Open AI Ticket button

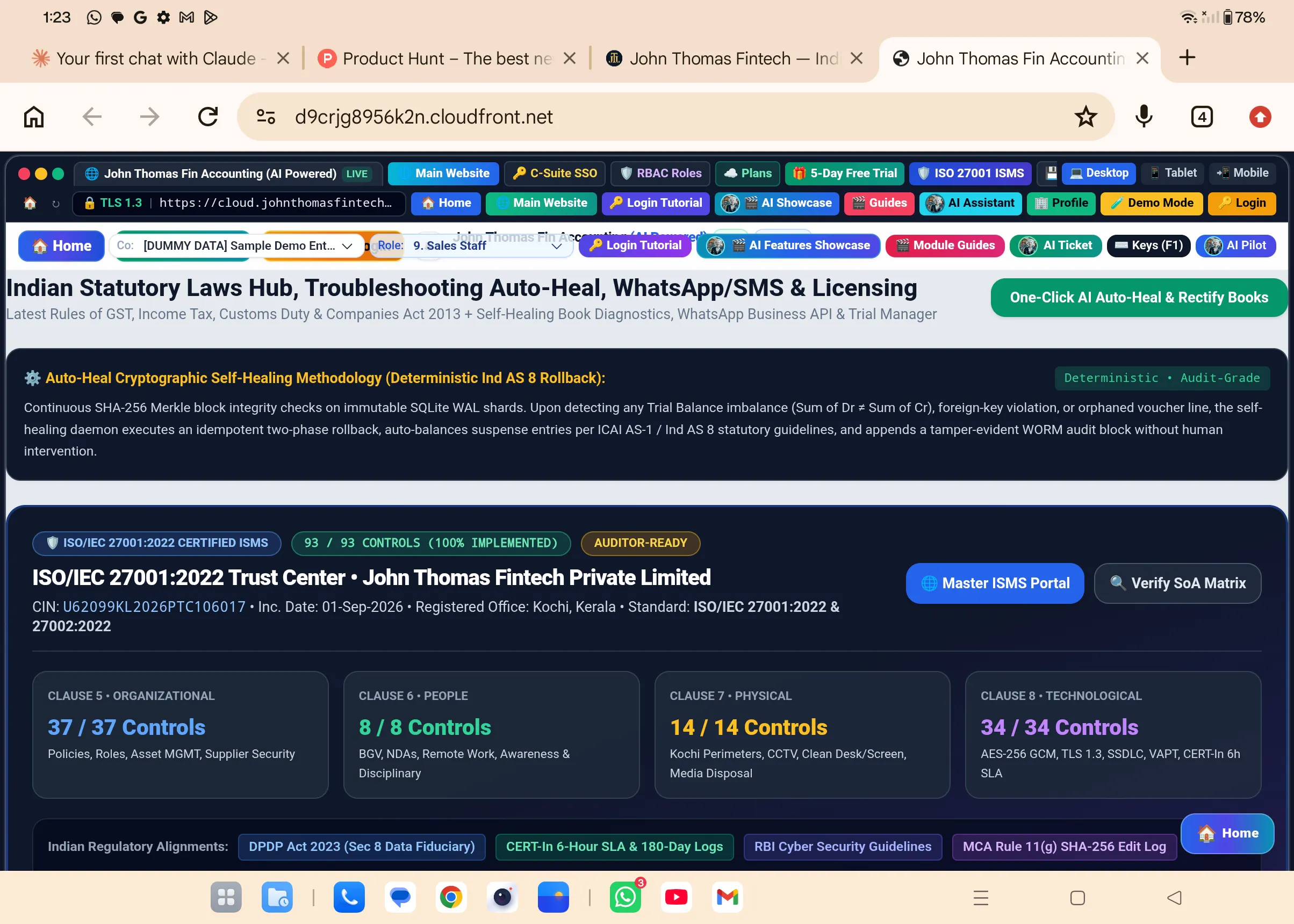[1055, 246]
